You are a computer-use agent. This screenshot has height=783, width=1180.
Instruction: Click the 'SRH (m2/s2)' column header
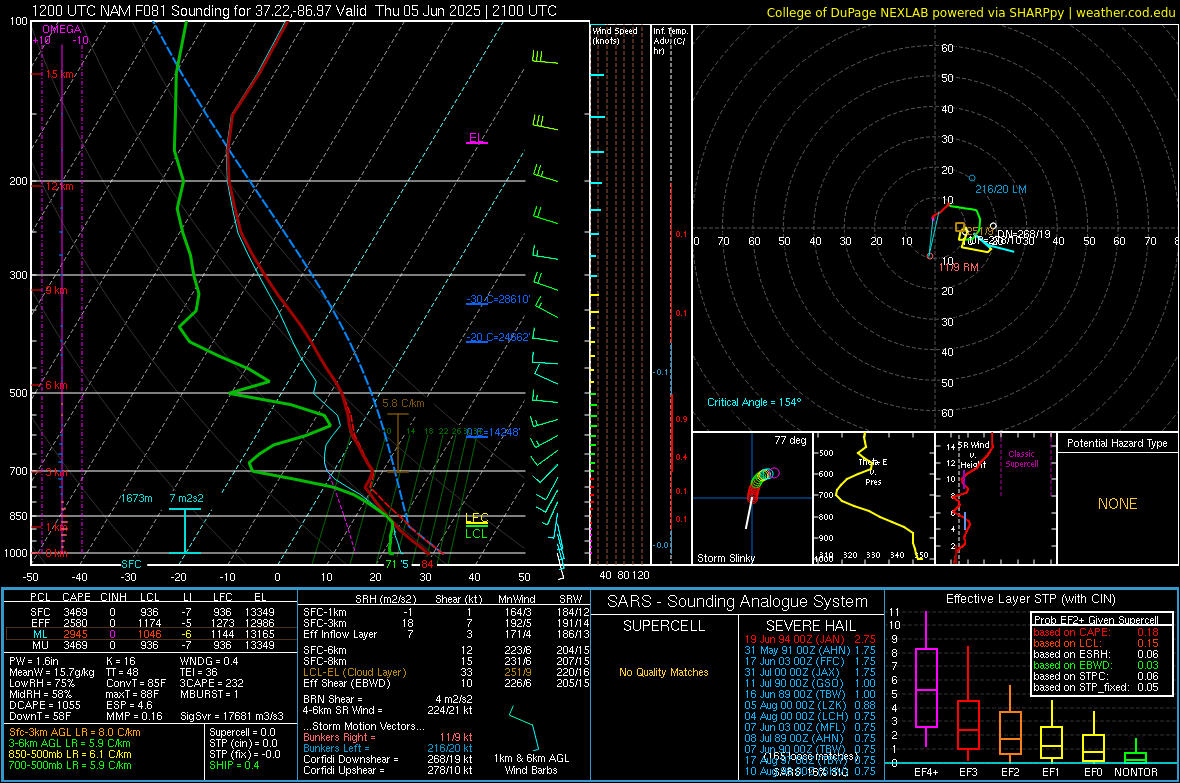(387, 599)
